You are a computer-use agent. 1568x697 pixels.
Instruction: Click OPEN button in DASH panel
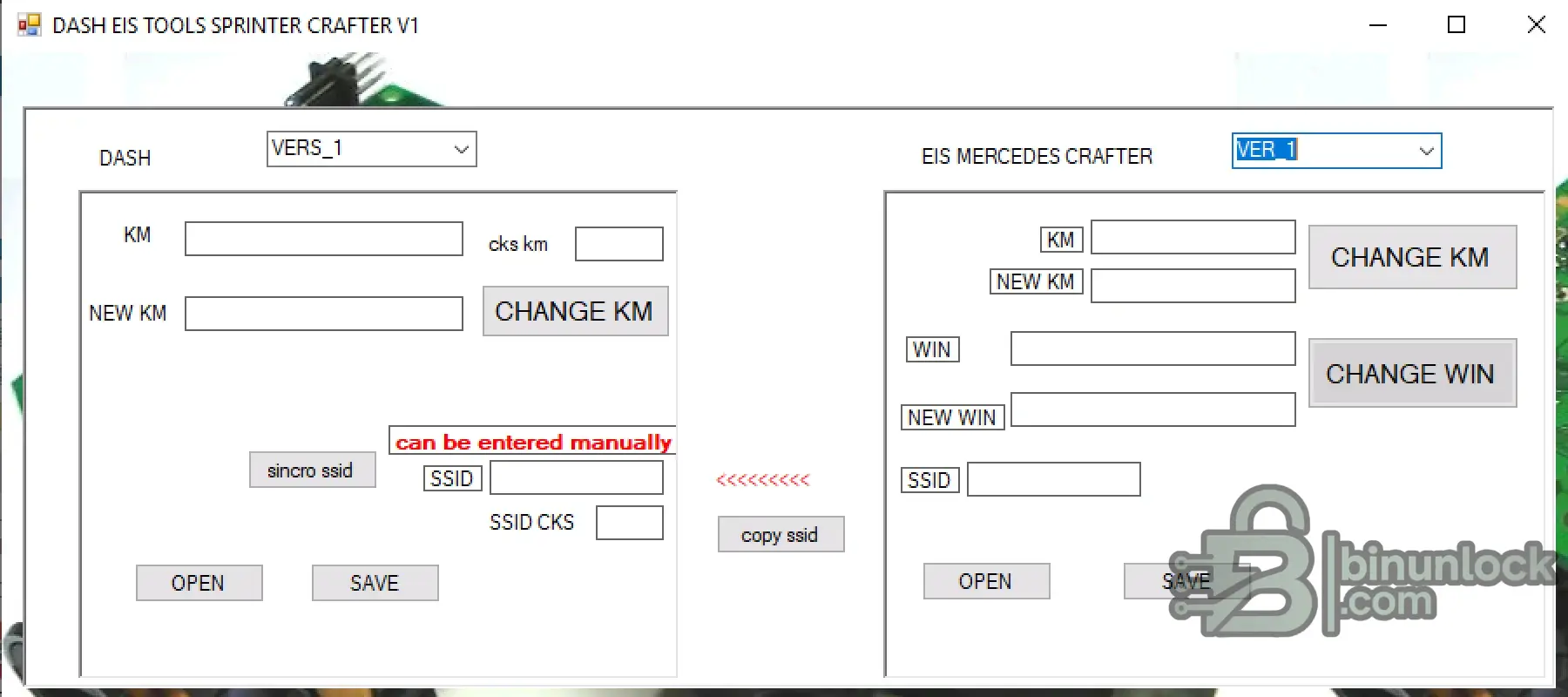[199, 583]
